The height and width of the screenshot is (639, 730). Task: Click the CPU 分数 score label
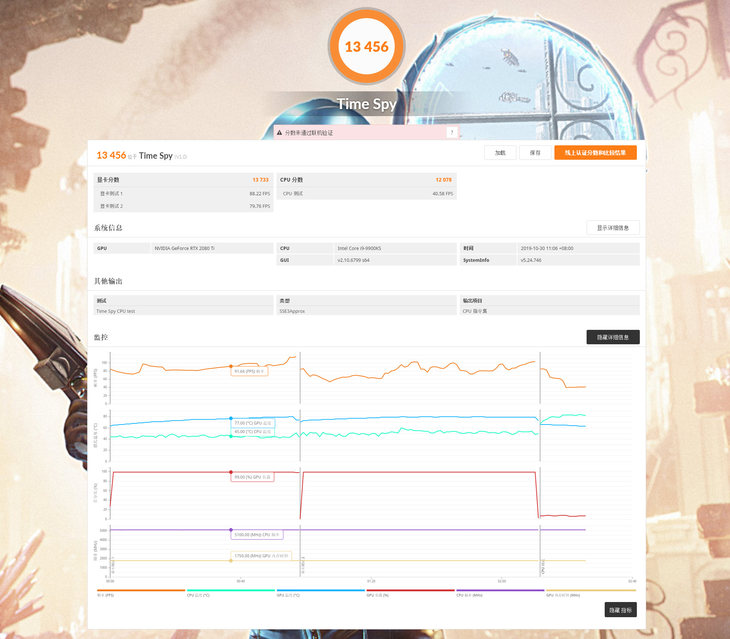click(291, 180)
